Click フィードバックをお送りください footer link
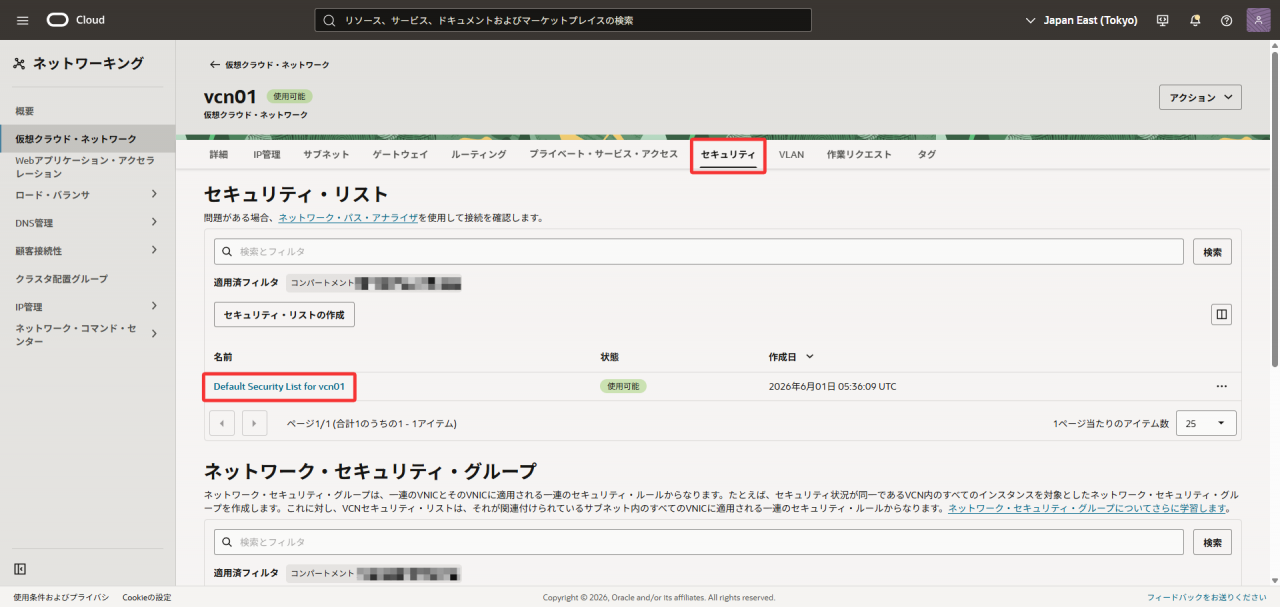Screen dimensions: 1280x607 pos(1208,597)
